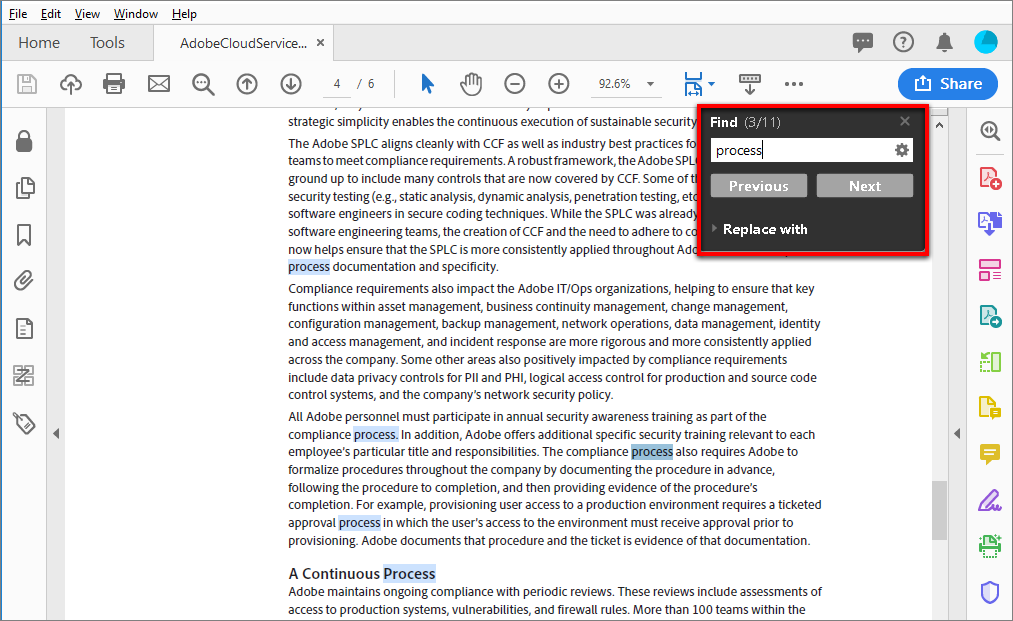Open the Edit menu
Viewport: 1013px width, 621px height.
point(50,14)
